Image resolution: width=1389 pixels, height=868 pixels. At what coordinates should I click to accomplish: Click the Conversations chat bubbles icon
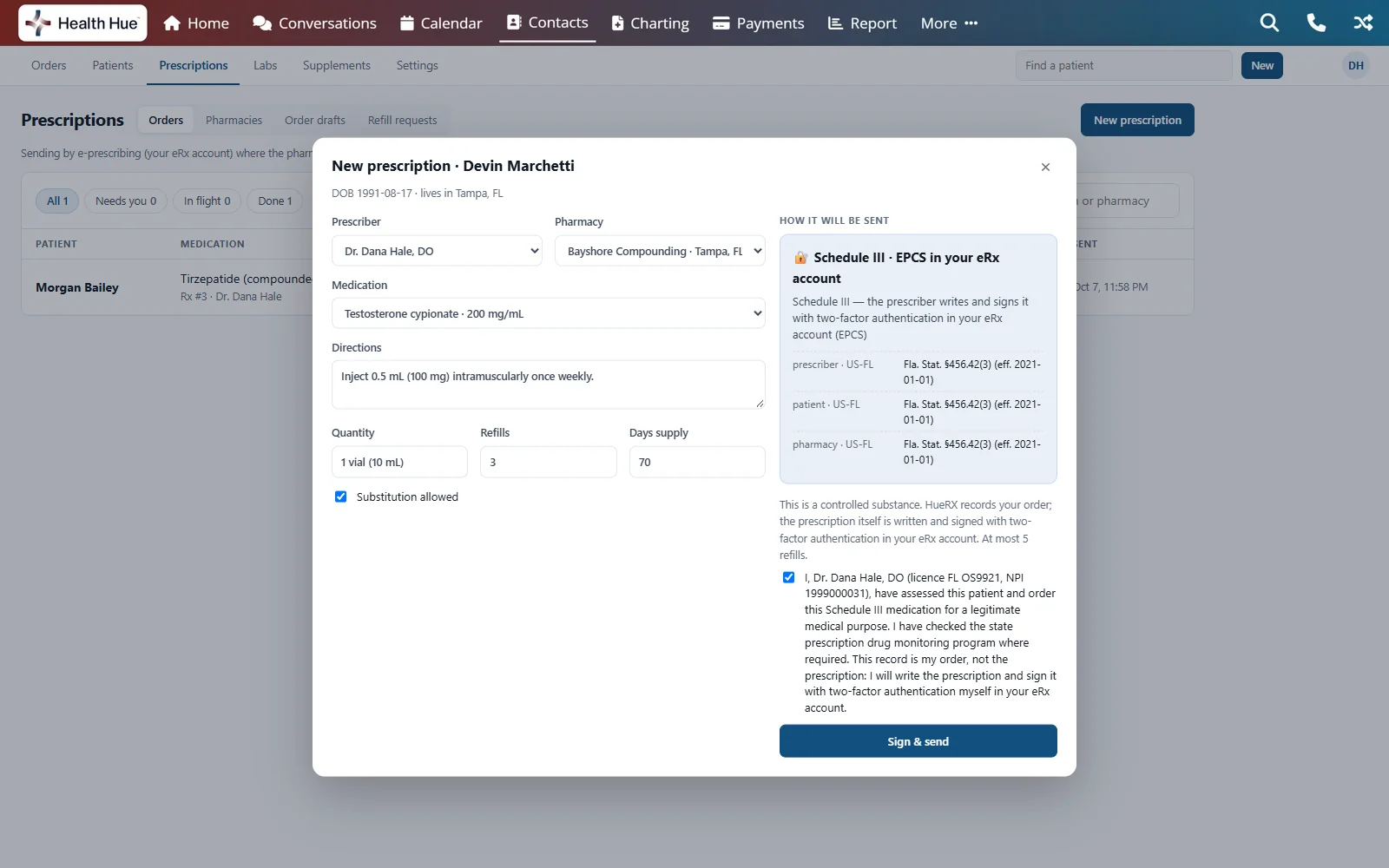click(262, 23)
